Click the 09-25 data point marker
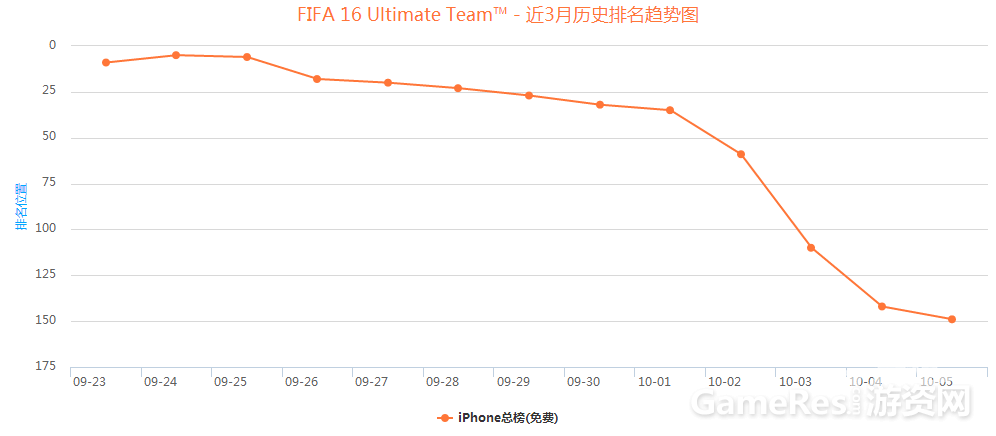996x436 pixels. [246, 57]
